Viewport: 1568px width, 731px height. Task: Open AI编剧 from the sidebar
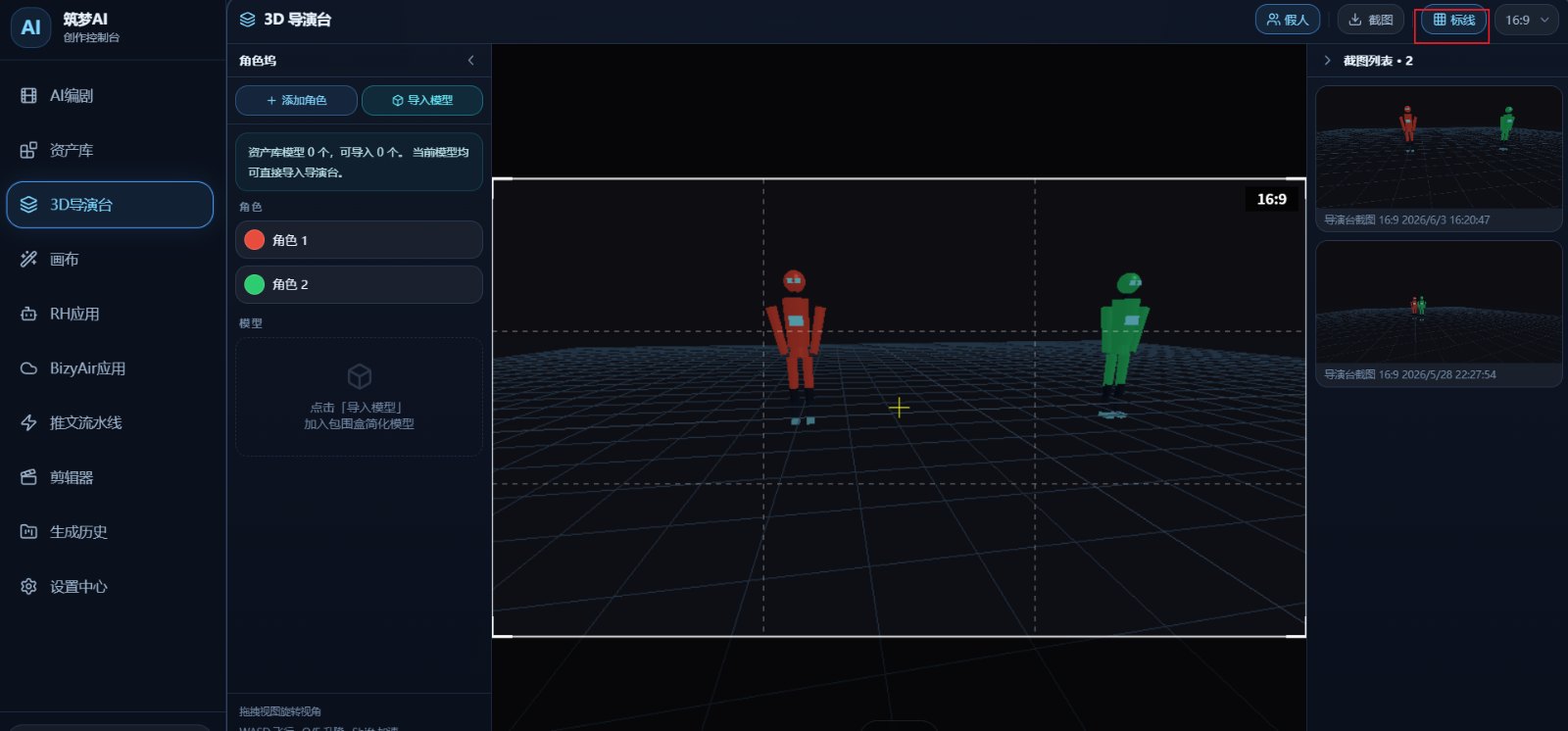click(x=110, y=96)
